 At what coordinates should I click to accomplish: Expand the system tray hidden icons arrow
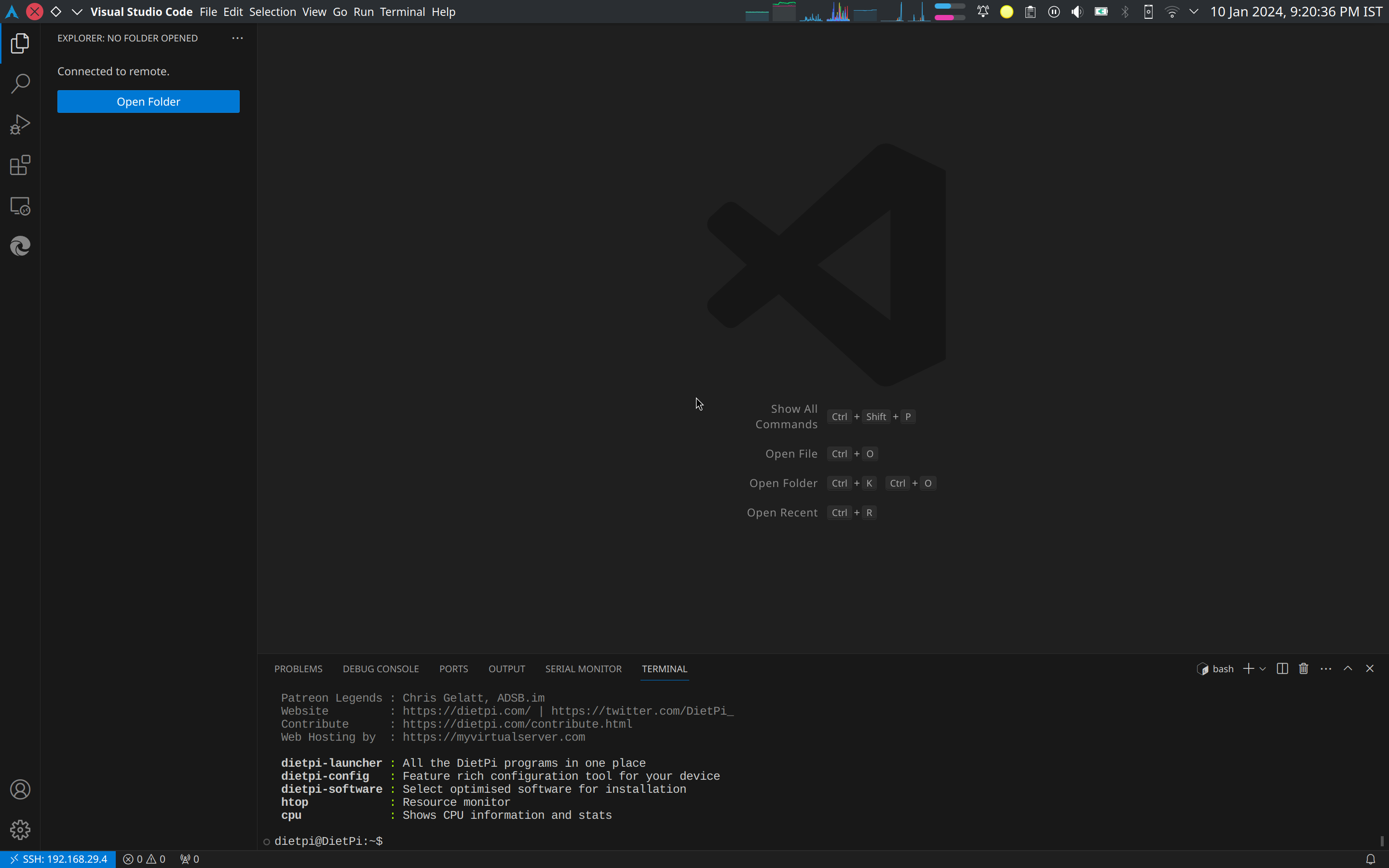(1194, 12)
